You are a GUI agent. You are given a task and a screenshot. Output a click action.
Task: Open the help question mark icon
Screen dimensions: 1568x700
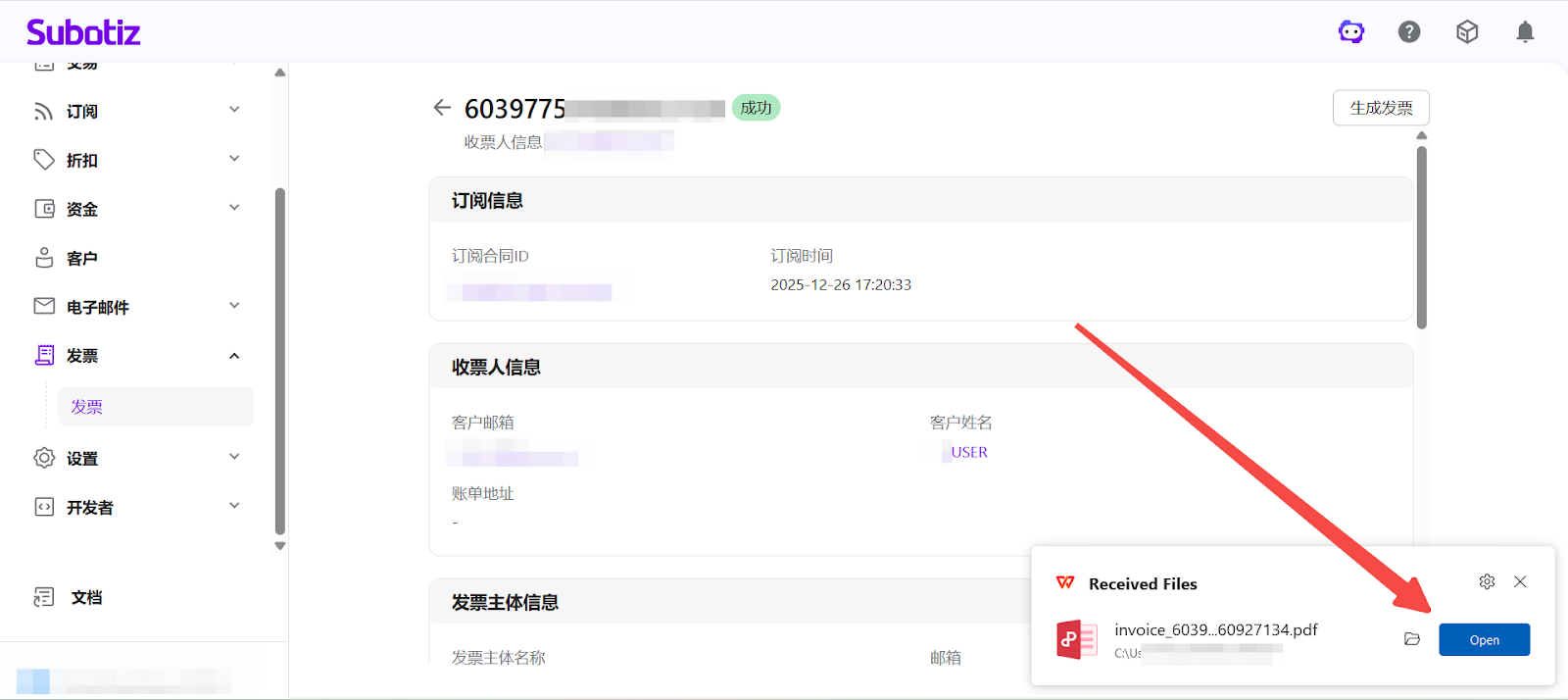pyautogui.click(x=1409, y=32)
